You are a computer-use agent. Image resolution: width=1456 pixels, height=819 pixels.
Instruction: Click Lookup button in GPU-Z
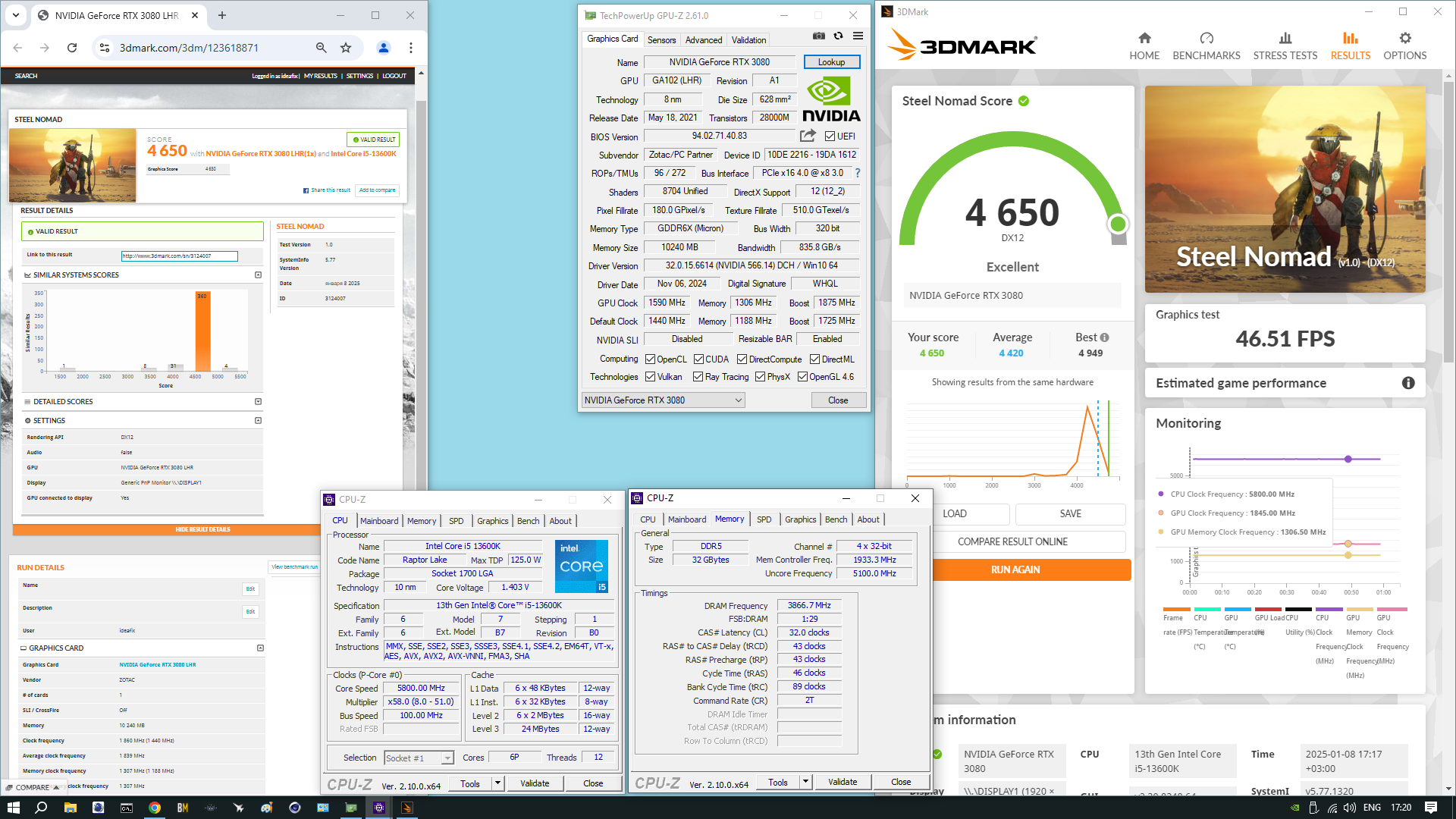coord(831,62)
